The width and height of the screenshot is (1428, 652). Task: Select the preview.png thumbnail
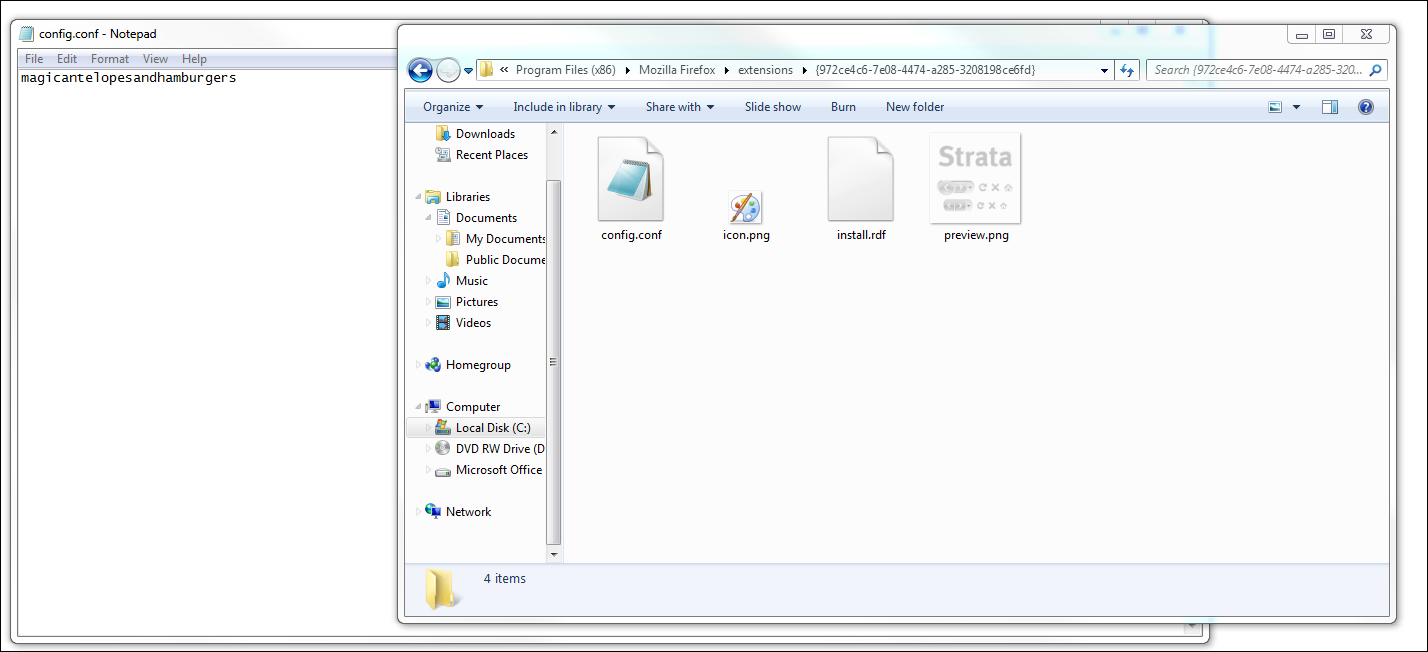coord(975,179)
